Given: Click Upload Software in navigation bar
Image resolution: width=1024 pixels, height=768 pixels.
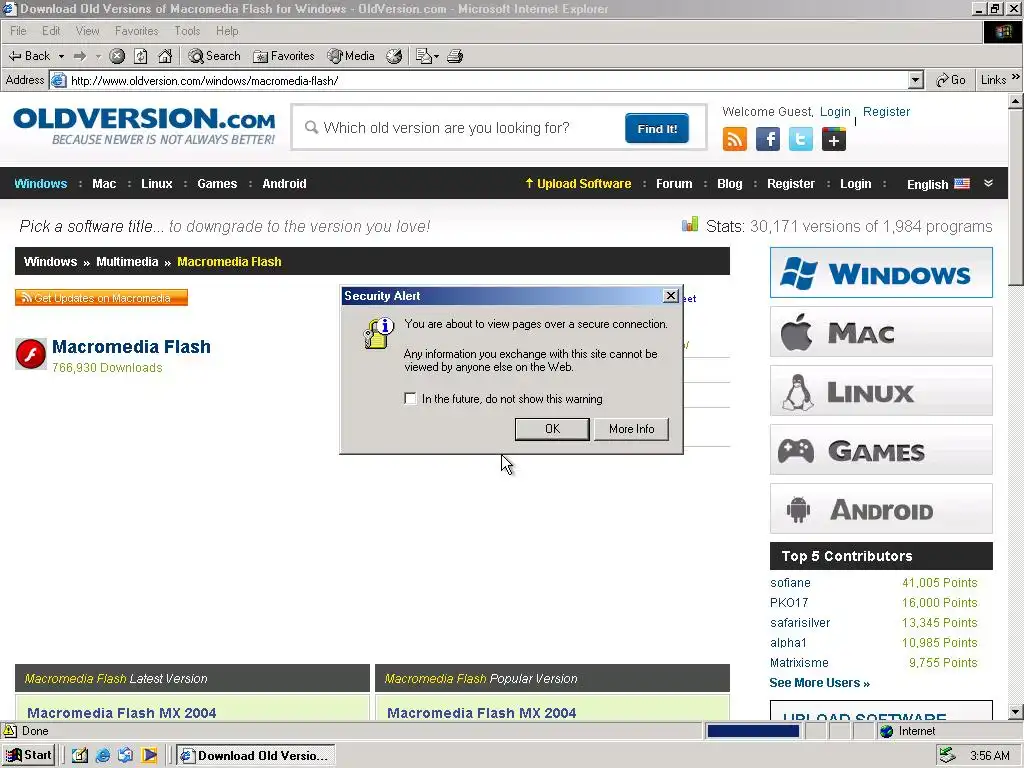Looking at the screenshot, I should coord(578,184).
